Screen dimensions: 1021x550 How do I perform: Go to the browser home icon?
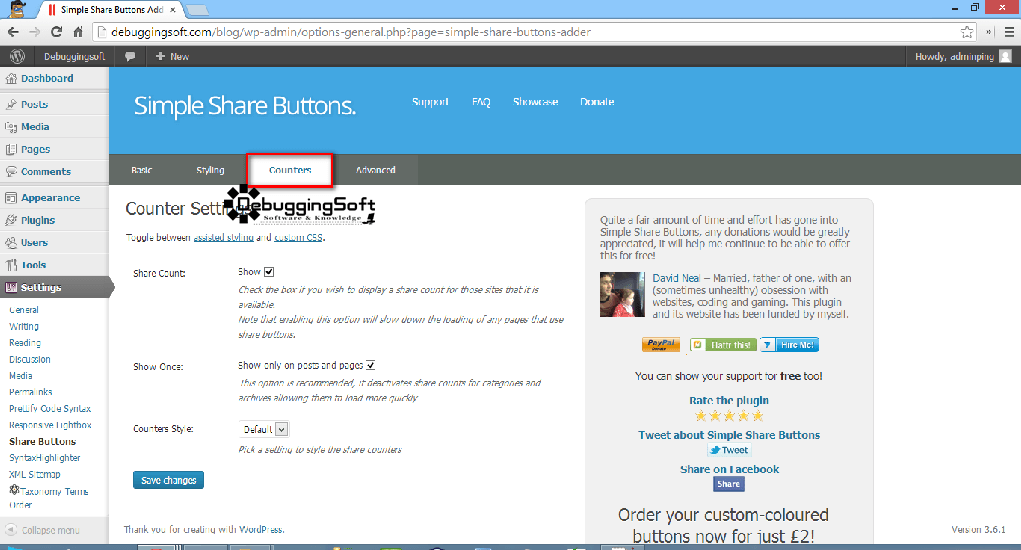point(78,32)
